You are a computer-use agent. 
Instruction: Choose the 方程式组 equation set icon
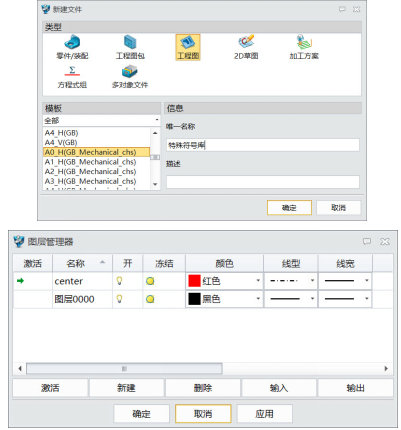[72, 71]
